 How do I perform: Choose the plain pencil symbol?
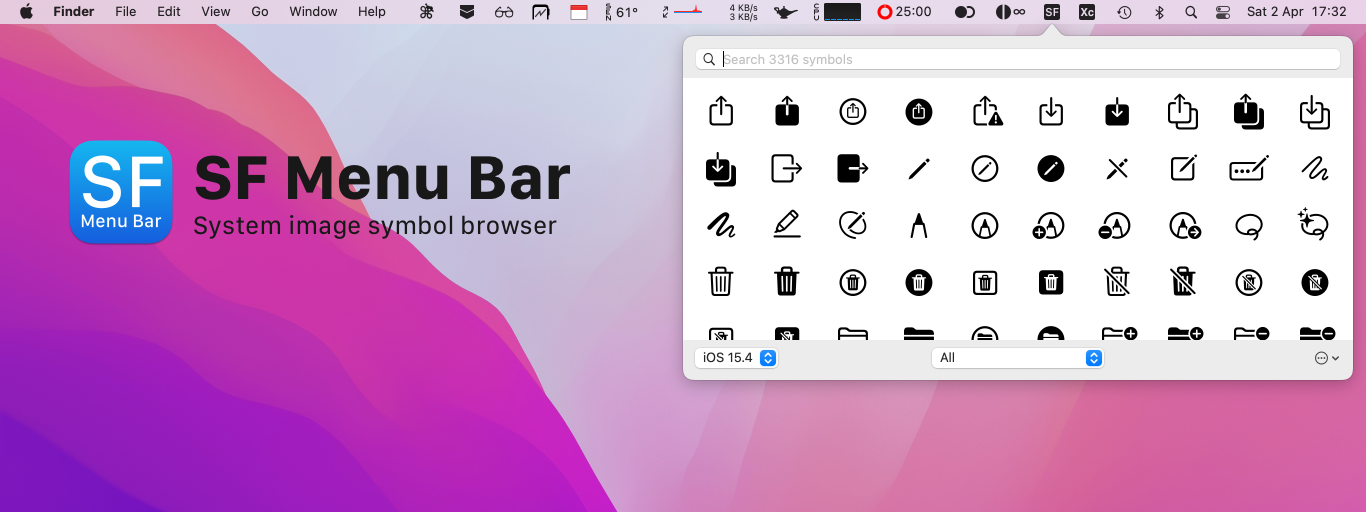click(919, 169)
